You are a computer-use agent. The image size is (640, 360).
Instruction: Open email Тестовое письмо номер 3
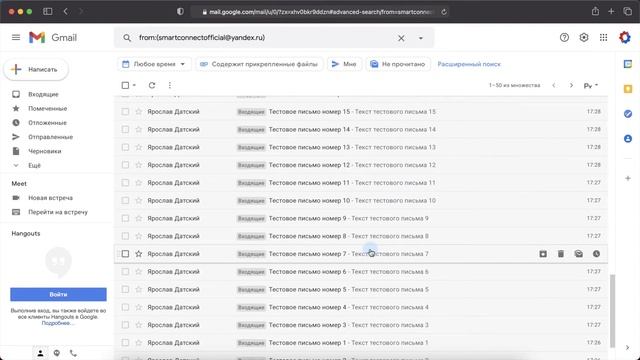point(361,325)
